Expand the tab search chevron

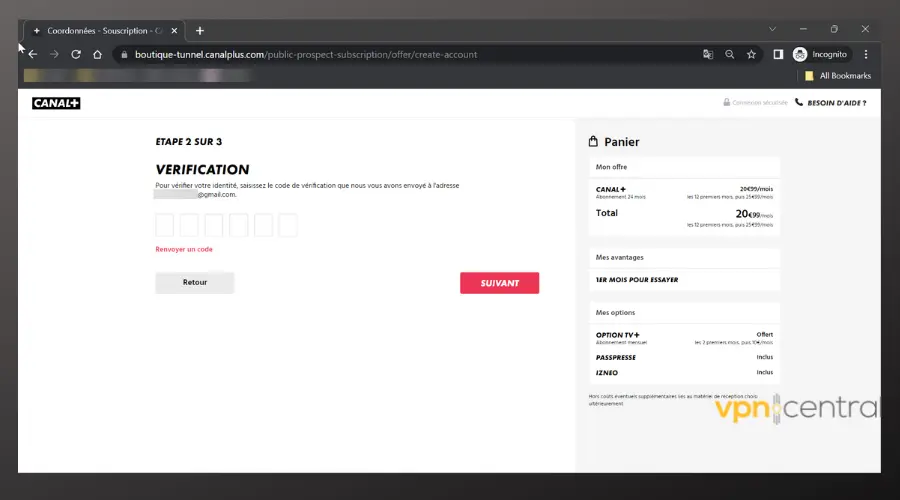point(772,29)
